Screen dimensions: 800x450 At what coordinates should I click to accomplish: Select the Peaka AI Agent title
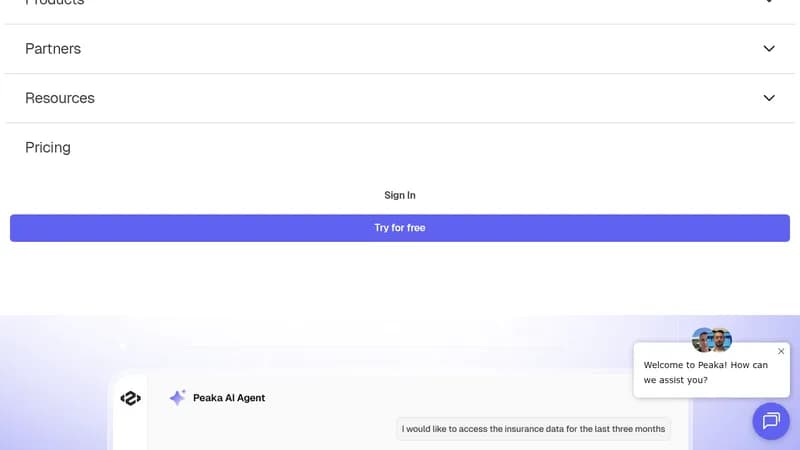tap(229, 398)
